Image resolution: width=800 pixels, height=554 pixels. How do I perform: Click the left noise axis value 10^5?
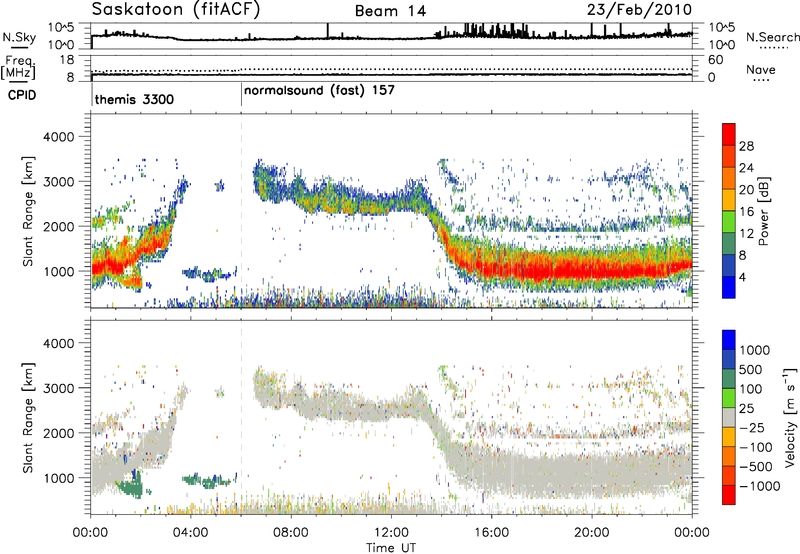pos(61,28)
